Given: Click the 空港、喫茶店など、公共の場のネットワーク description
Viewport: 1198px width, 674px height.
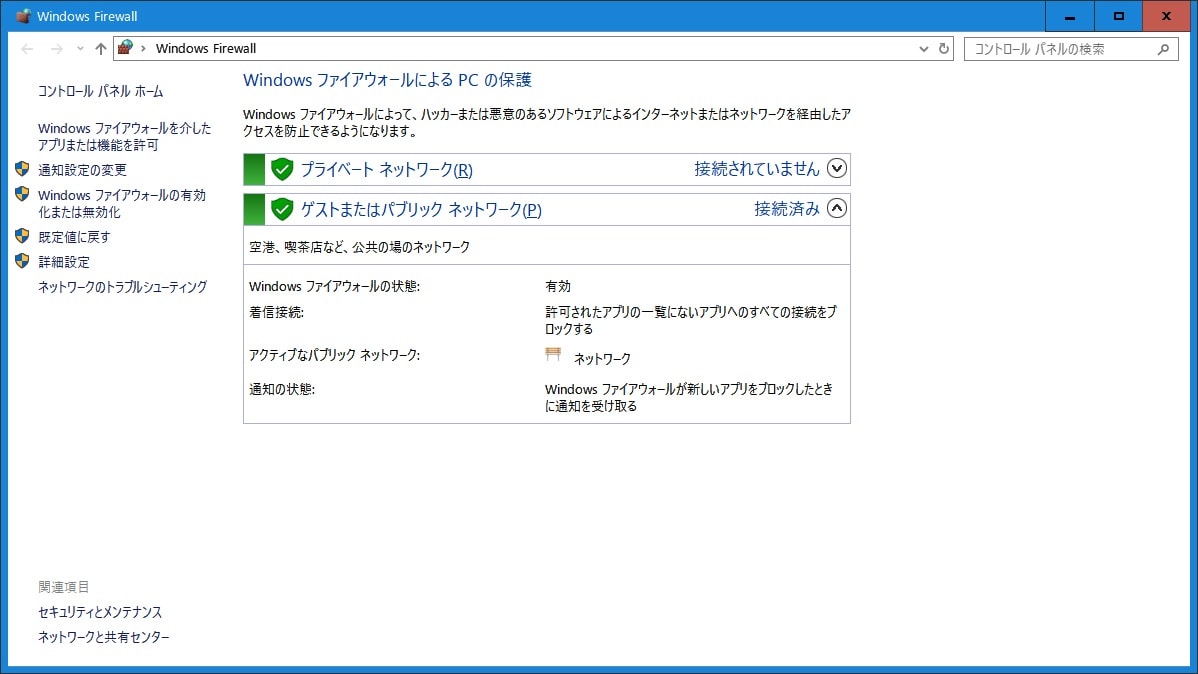Looking at the screenshot, I should [x=360, y=248].
